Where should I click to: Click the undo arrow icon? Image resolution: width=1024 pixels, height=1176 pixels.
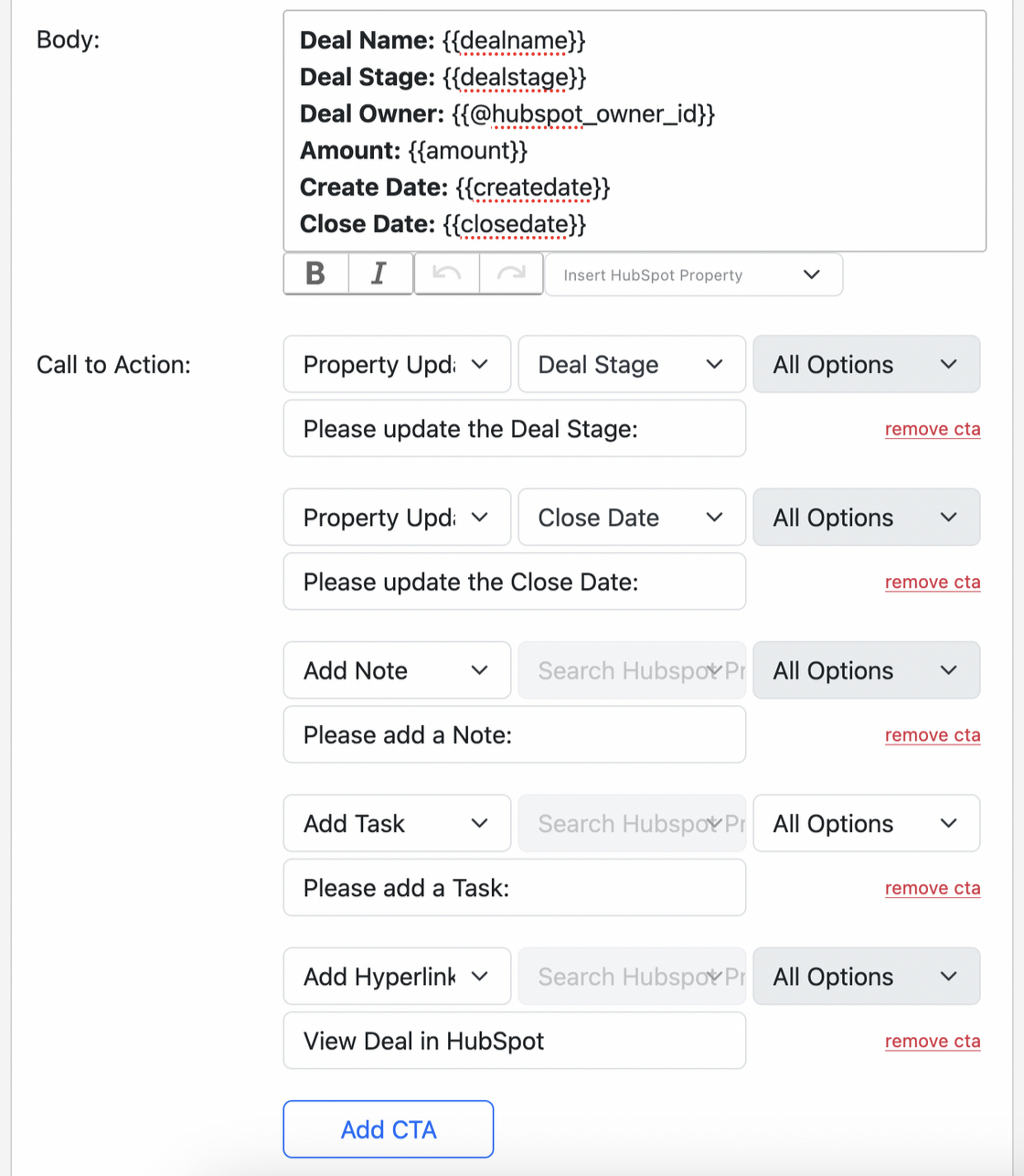point(446,273)
